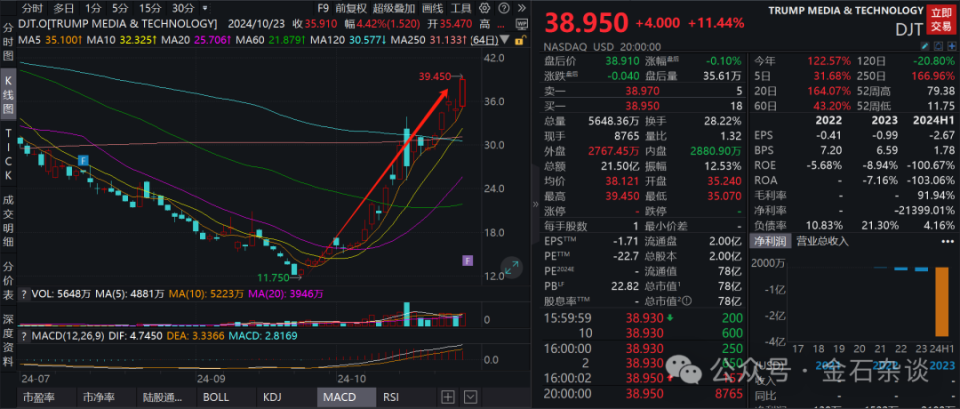Click the 换手 value 28.22%
Image resolution: width=960 pixels, height=409 pixels.
722,121
